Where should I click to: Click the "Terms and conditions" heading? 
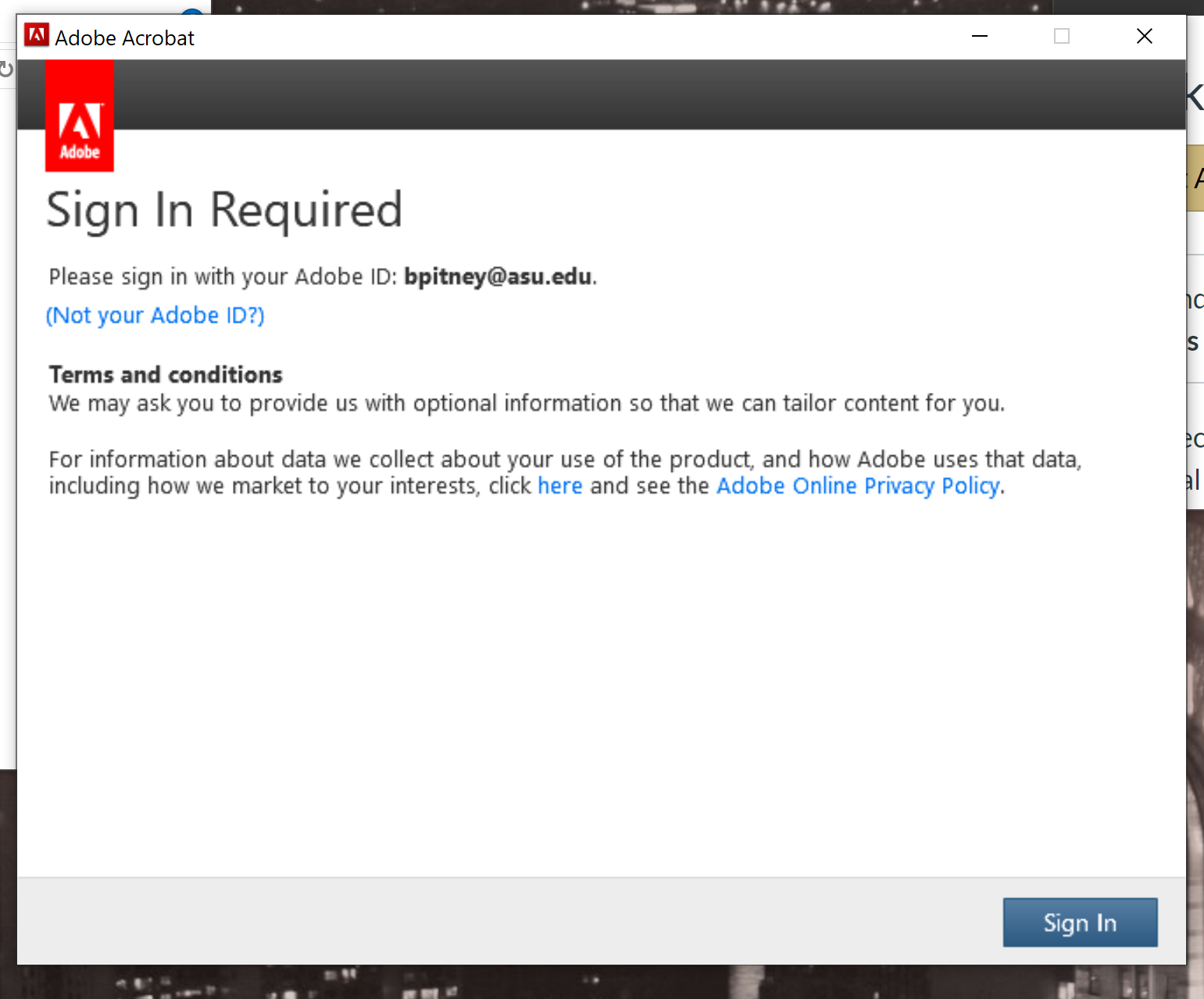point(166,375)
